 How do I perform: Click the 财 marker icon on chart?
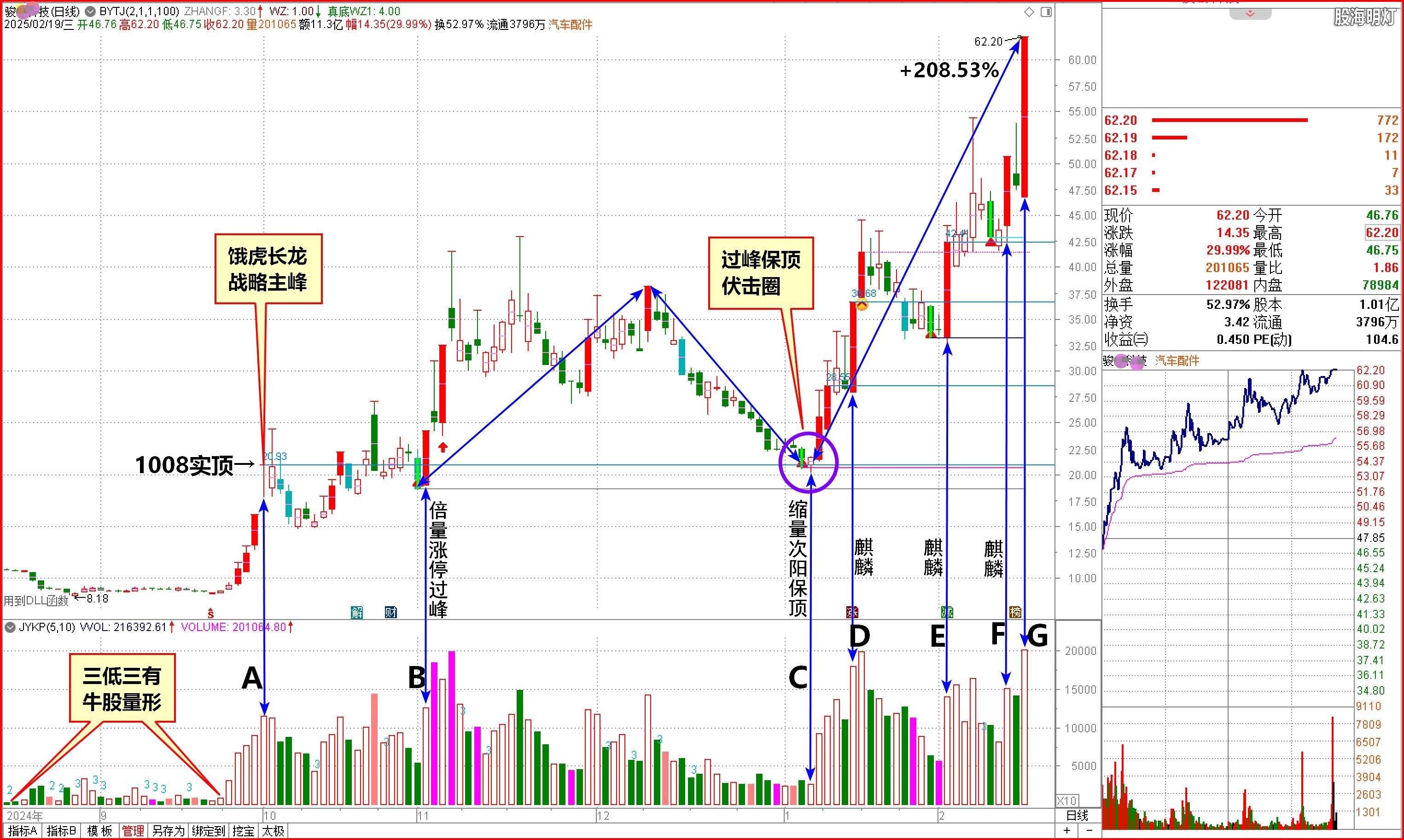(390, 612)
